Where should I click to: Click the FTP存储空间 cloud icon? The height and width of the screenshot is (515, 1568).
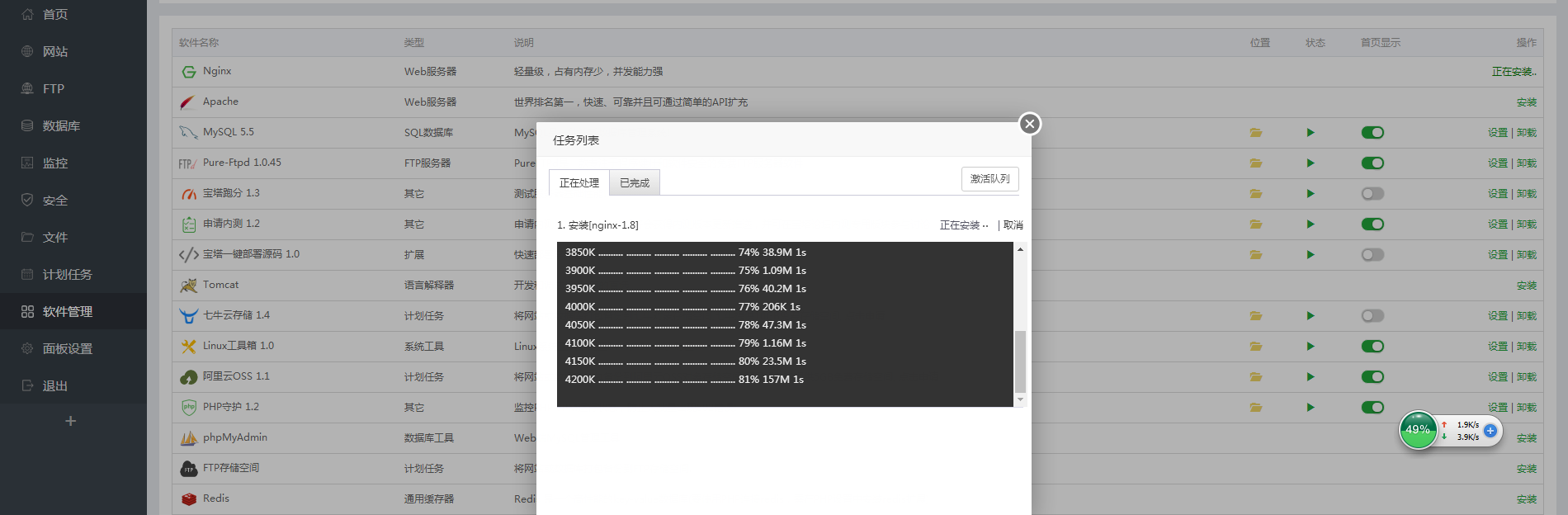click(x=189, y=469)
